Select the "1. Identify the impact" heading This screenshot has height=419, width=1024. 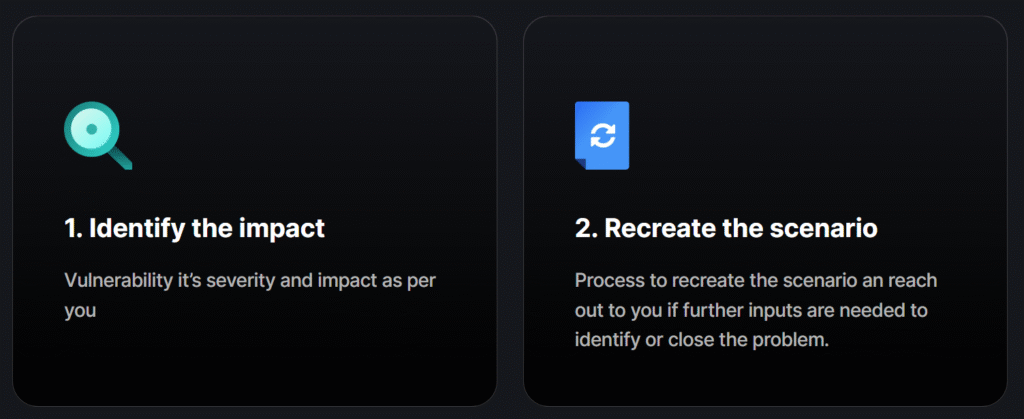pos(195,228)
